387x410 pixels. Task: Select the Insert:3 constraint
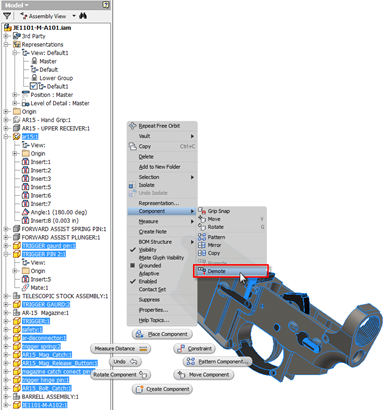click(41, 179)
